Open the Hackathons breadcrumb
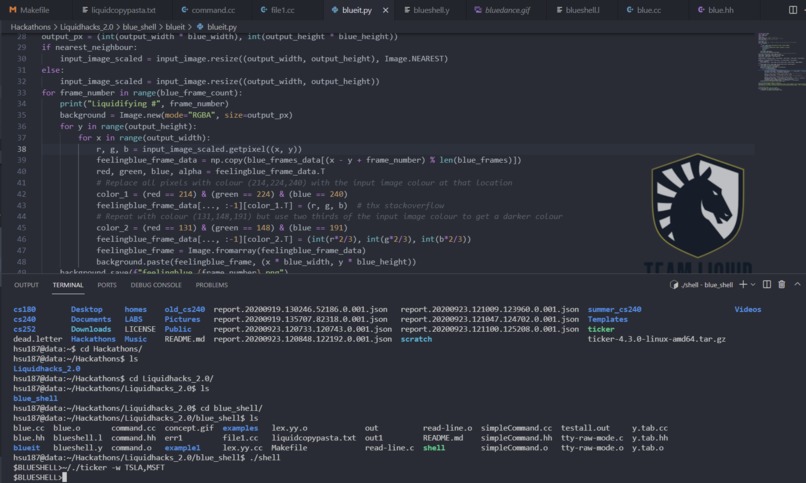 coord(30,27)
